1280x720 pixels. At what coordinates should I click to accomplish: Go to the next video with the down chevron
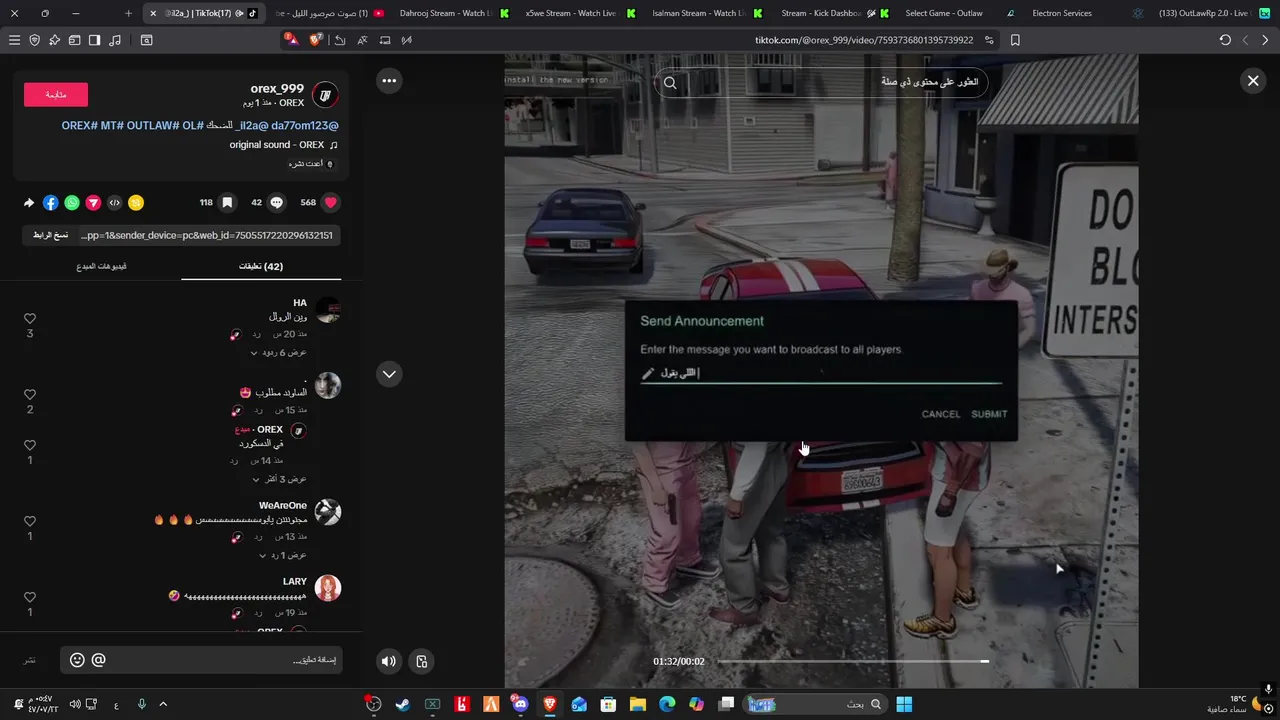point(389,374)
